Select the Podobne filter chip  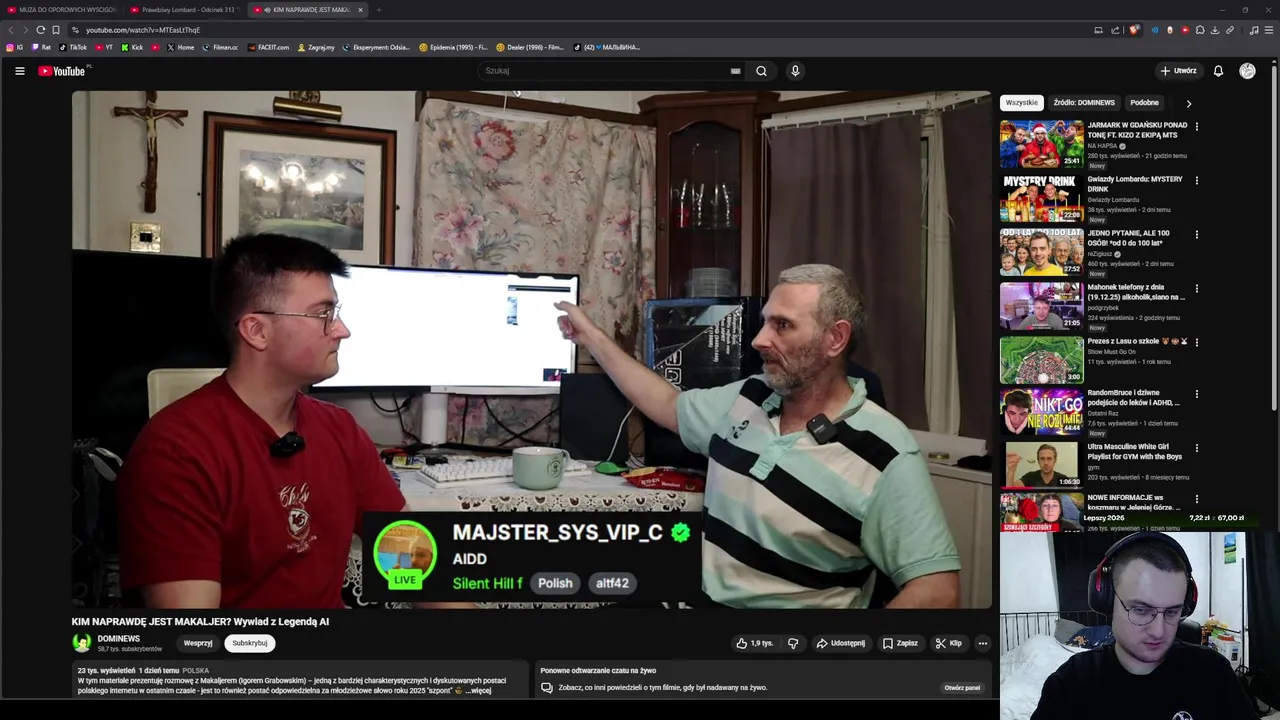coord(1144,103)
